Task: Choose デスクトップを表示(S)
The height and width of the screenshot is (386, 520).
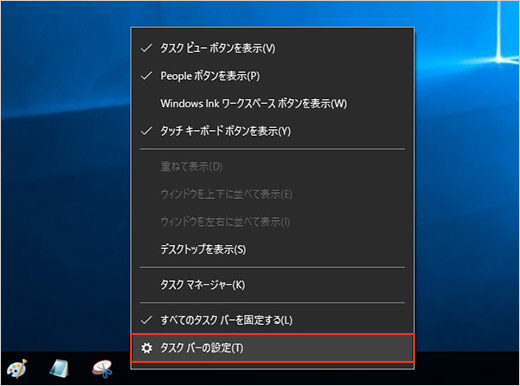Action: [x=272, y=249]
